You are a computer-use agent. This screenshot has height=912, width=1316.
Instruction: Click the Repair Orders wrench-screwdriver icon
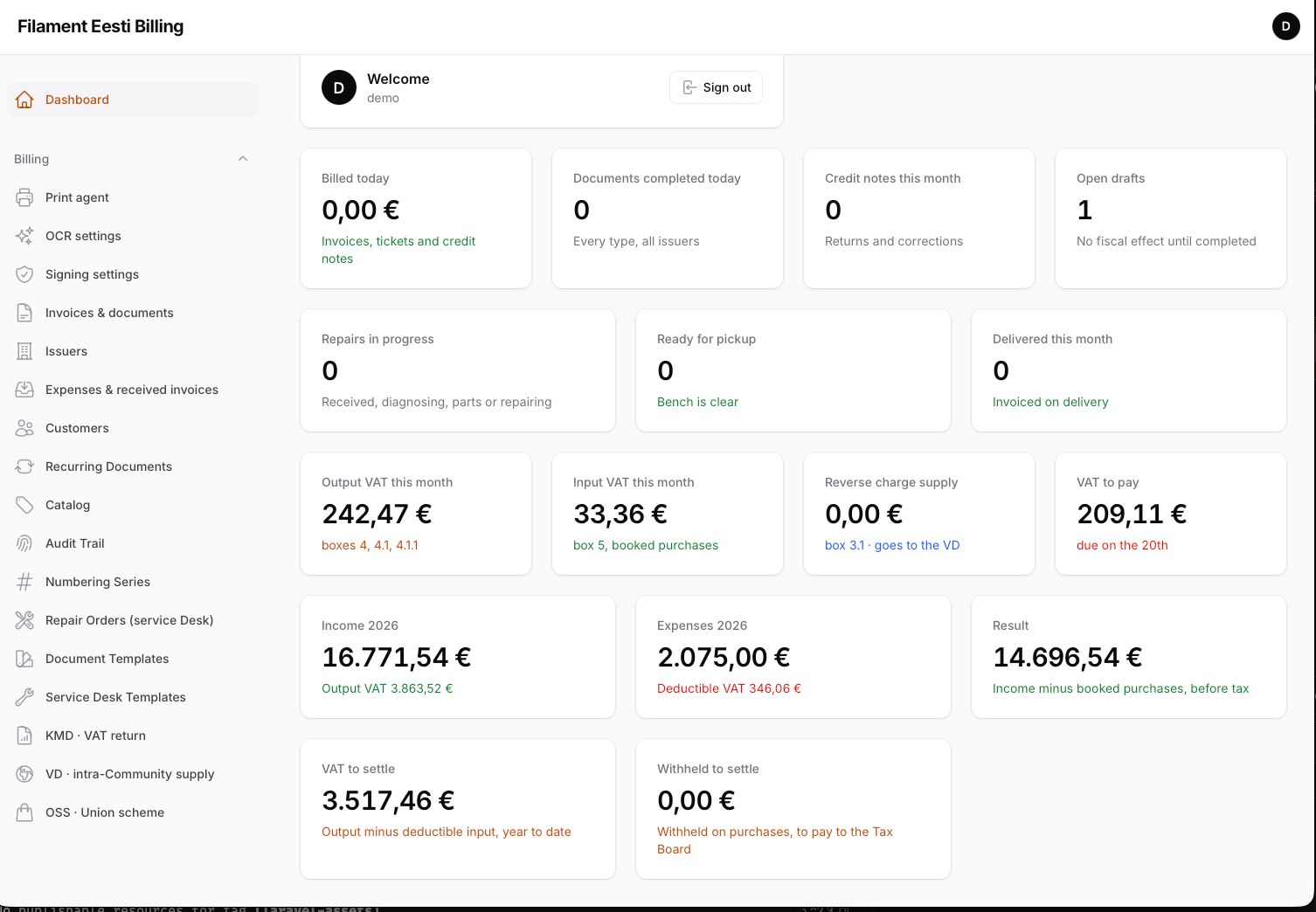[x=24, y=620]
